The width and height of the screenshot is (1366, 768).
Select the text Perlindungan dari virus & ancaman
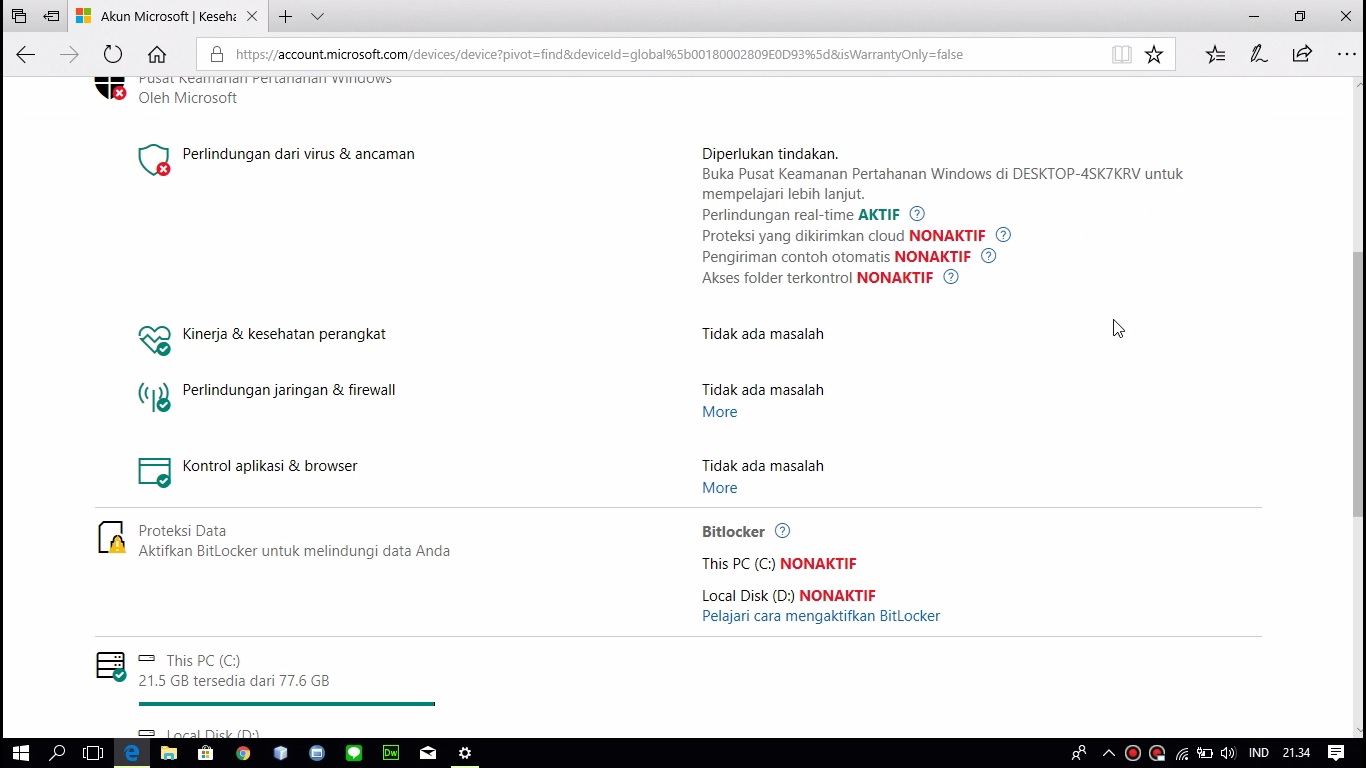[x=298, y=154]
